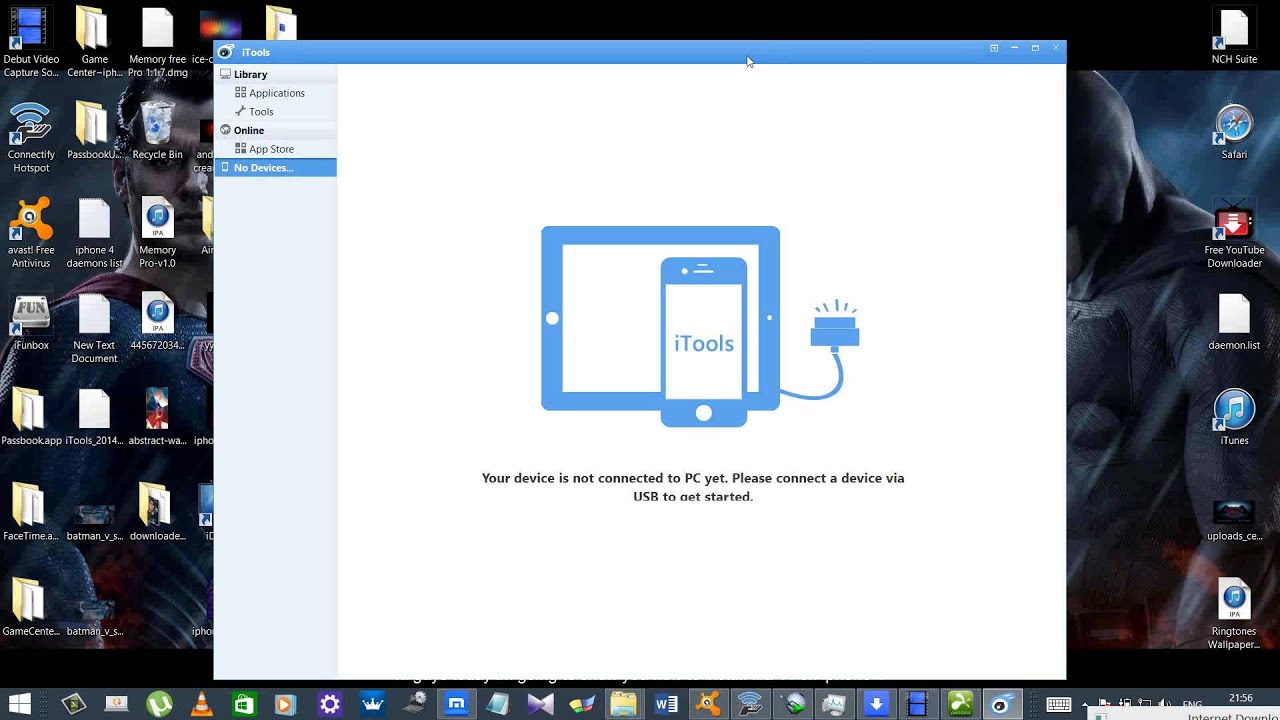Open daemon.list file on desktop
The image size is (1280, 720).
pyautogui.click(x=1234, y=322)
